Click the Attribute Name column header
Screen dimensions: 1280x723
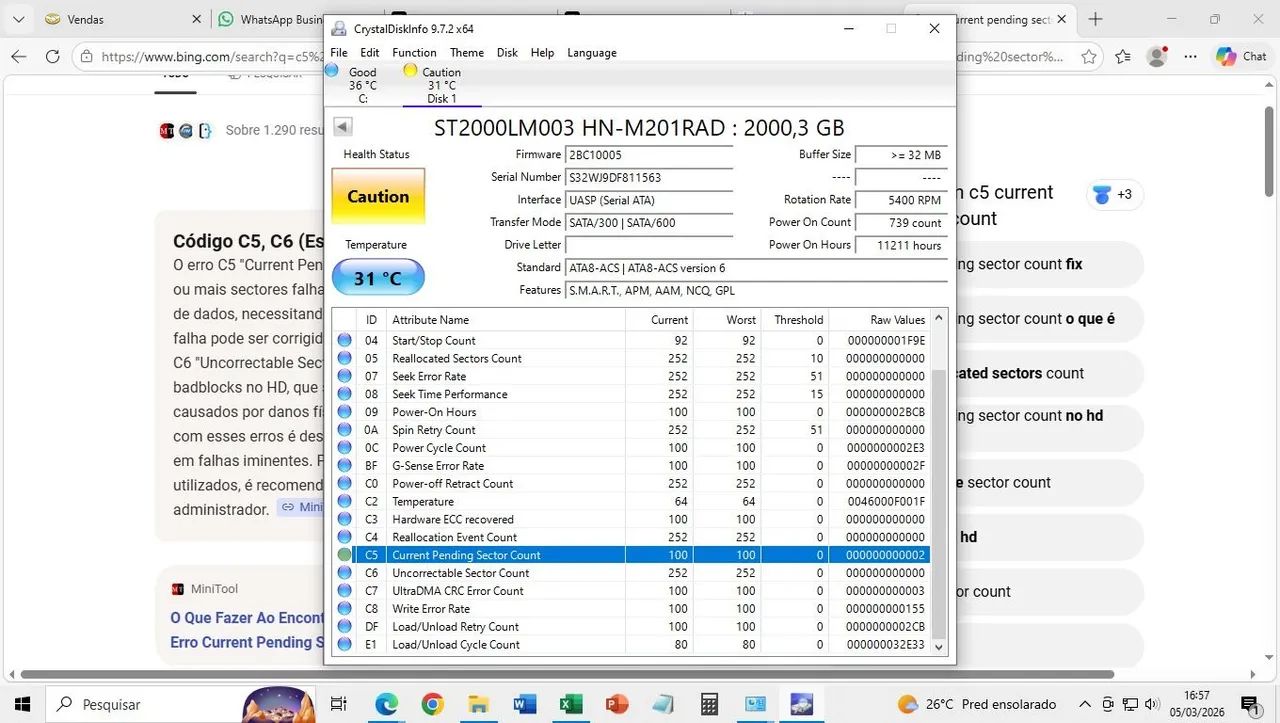pos(506,320)
